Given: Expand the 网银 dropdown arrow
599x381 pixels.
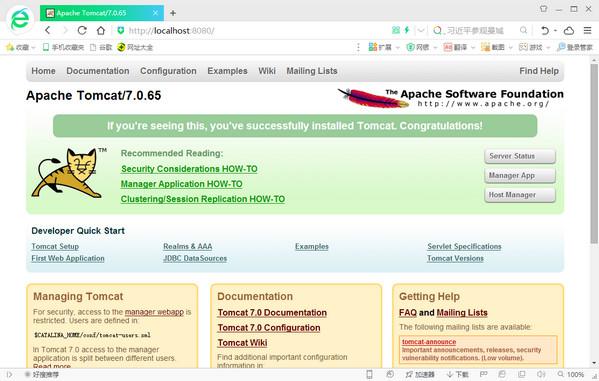Looking at the screenshot, I should pyautogui.click(x=435, y=48).
